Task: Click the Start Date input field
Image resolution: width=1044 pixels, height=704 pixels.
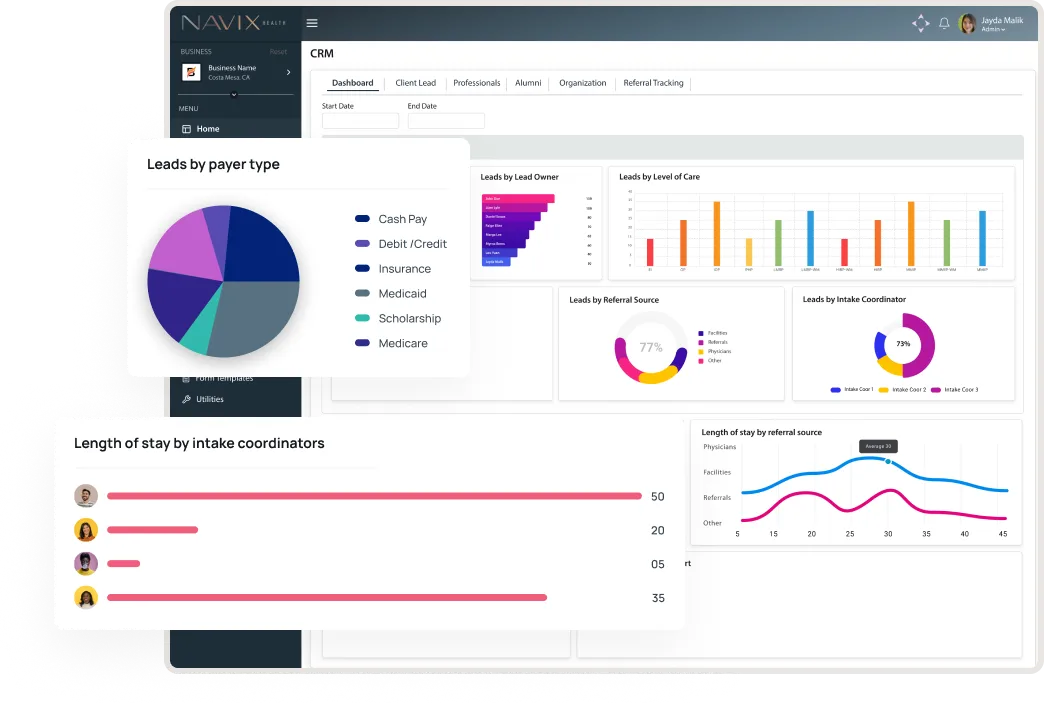Action: coord(359,120)
